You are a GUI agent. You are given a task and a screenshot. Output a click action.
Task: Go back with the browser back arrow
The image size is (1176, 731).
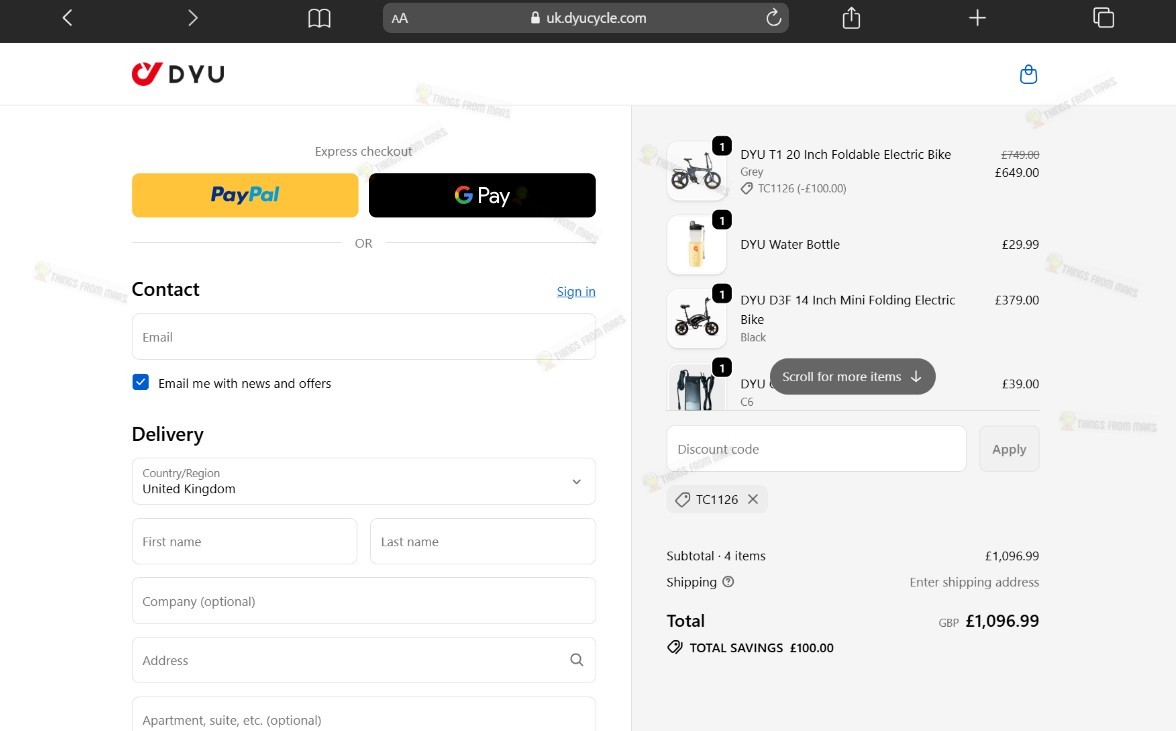[68, 18]
